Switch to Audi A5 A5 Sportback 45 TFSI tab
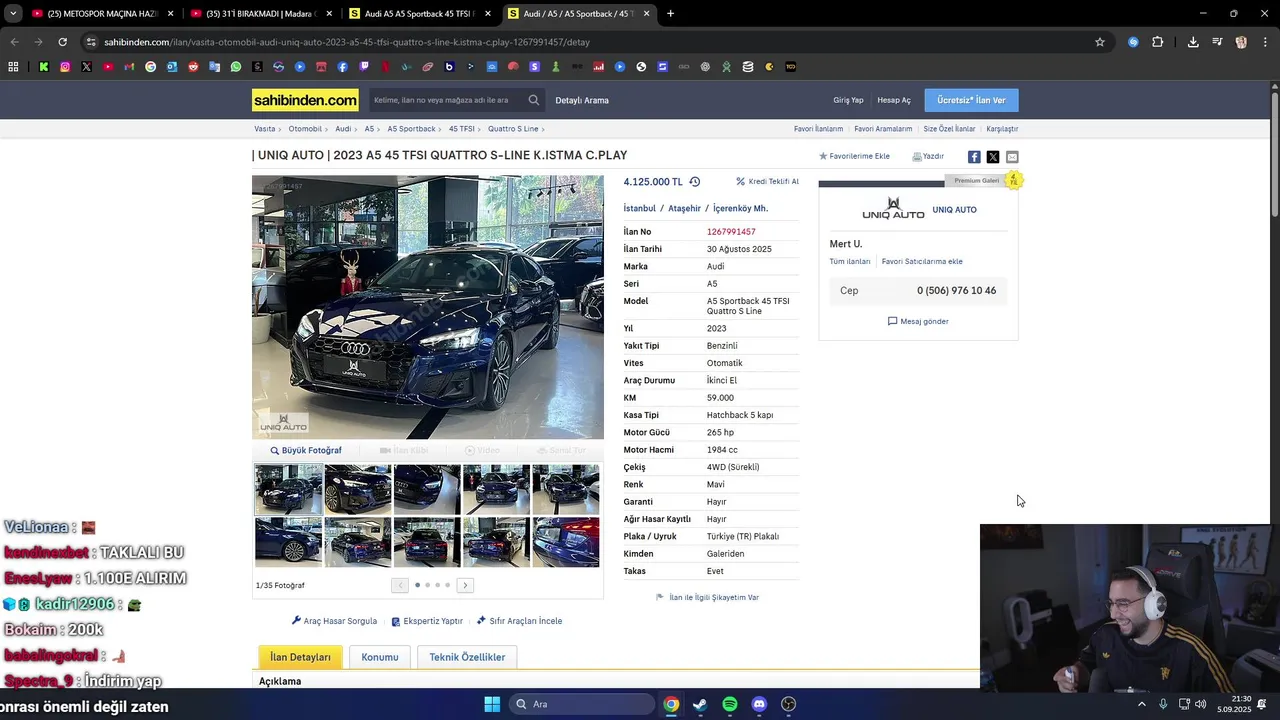 coord(422,14)
